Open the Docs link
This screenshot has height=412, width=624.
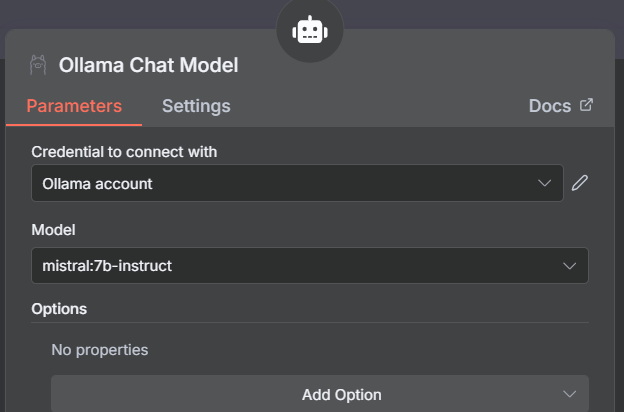click(550, 106)
